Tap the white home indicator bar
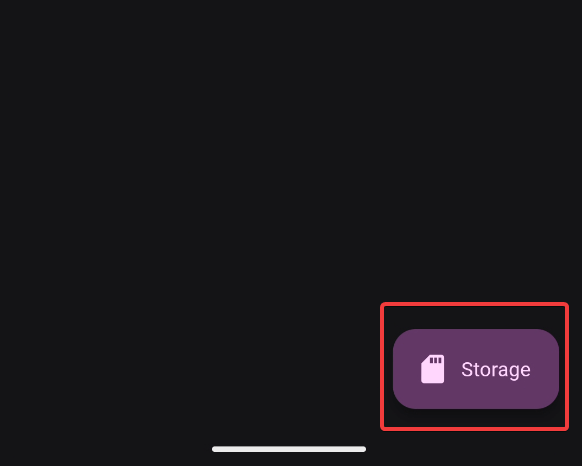 [289, 449]
